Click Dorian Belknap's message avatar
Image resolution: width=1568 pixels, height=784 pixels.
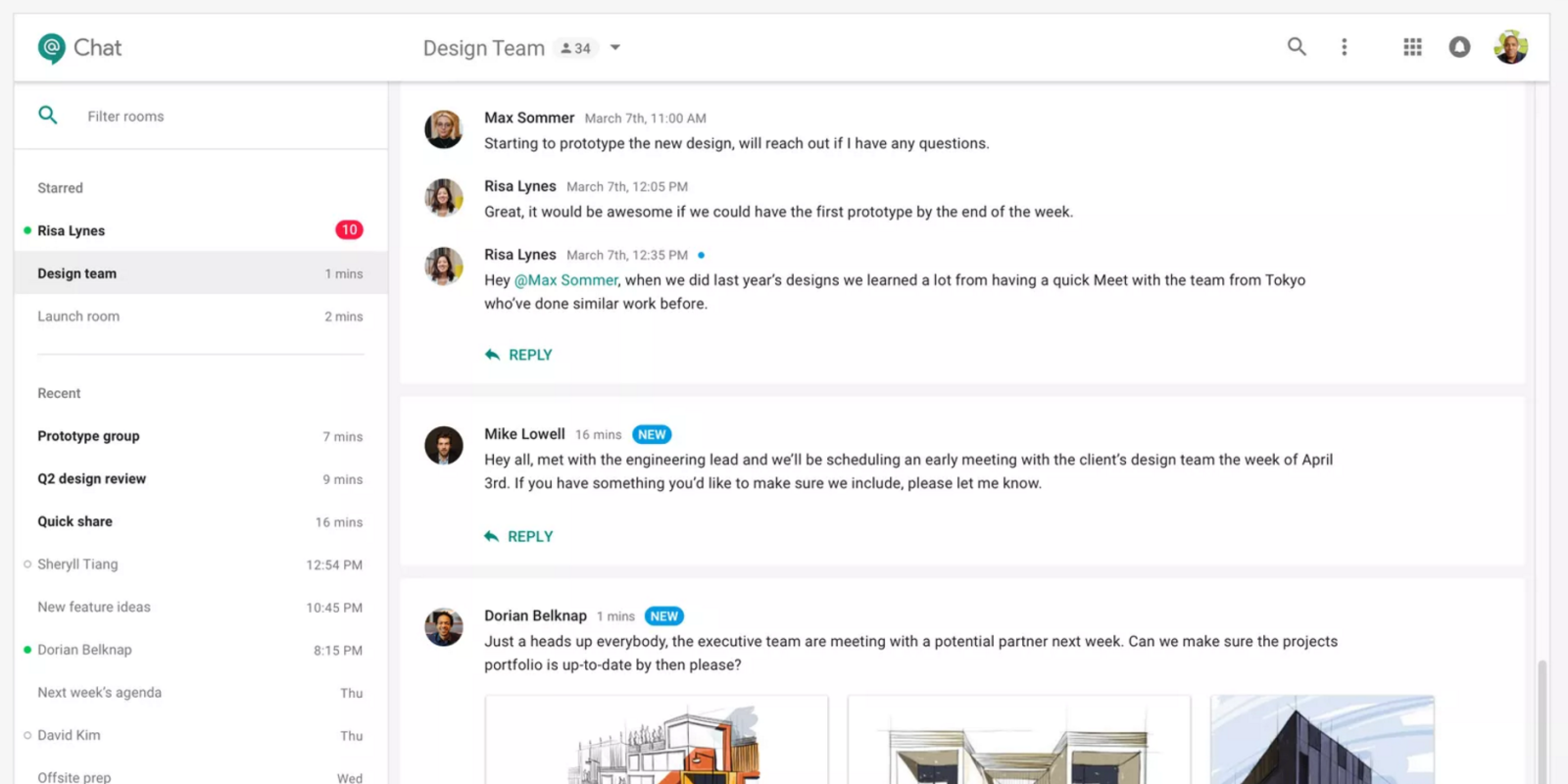point(443,627)
